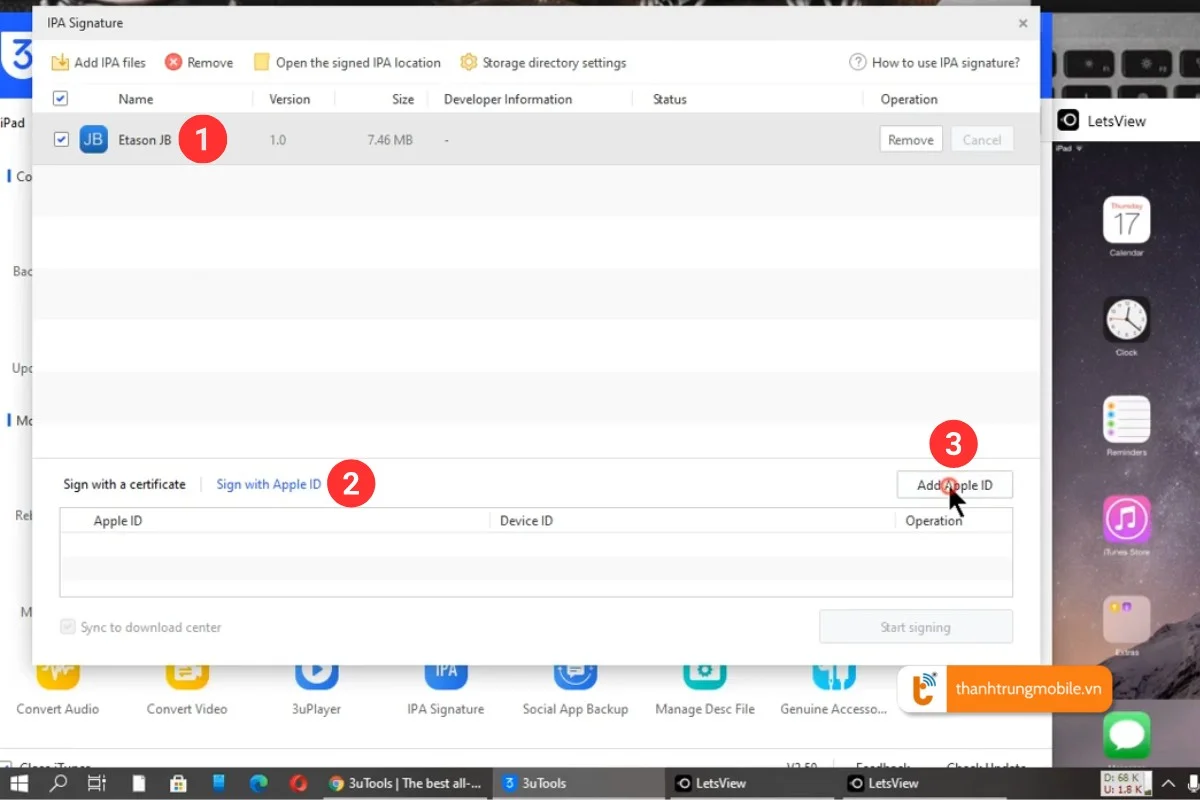Toggle Sync to download center checkbox
Image resolution: width=1200 pixels, height=800 pixels.
click(x=68, y=627)
